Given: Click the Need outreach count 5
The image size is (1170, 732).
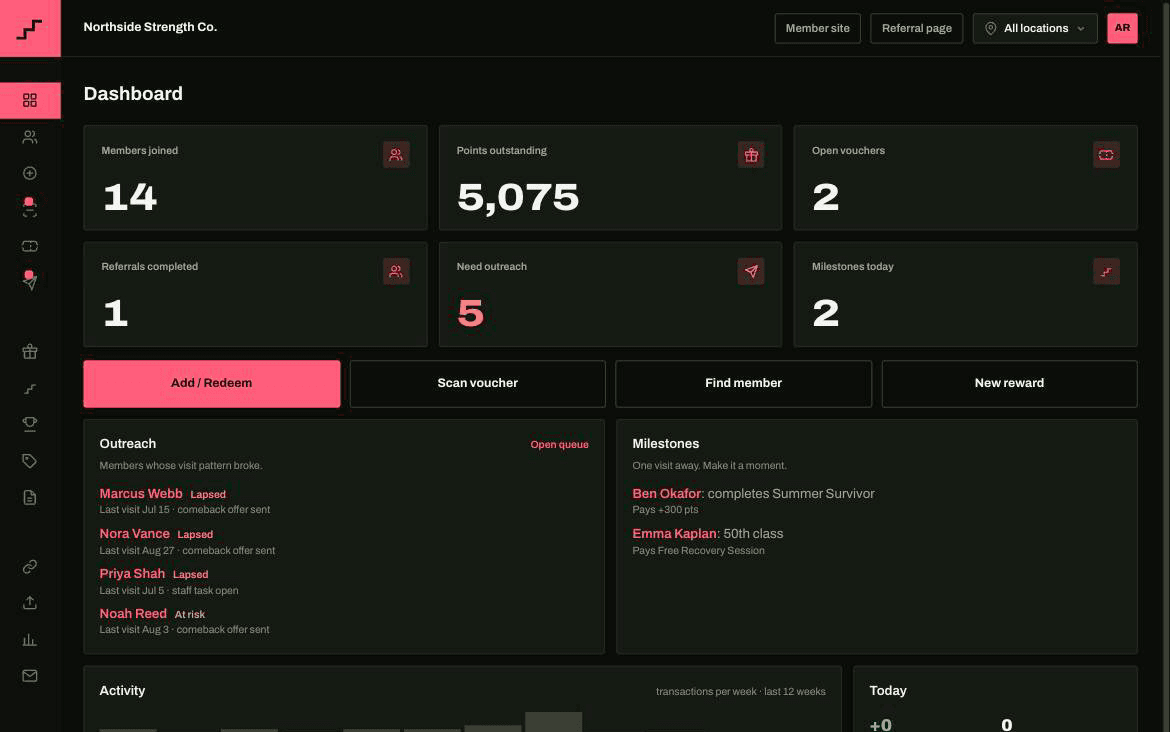Looking at the screenshot, I should tap(471, 313).
